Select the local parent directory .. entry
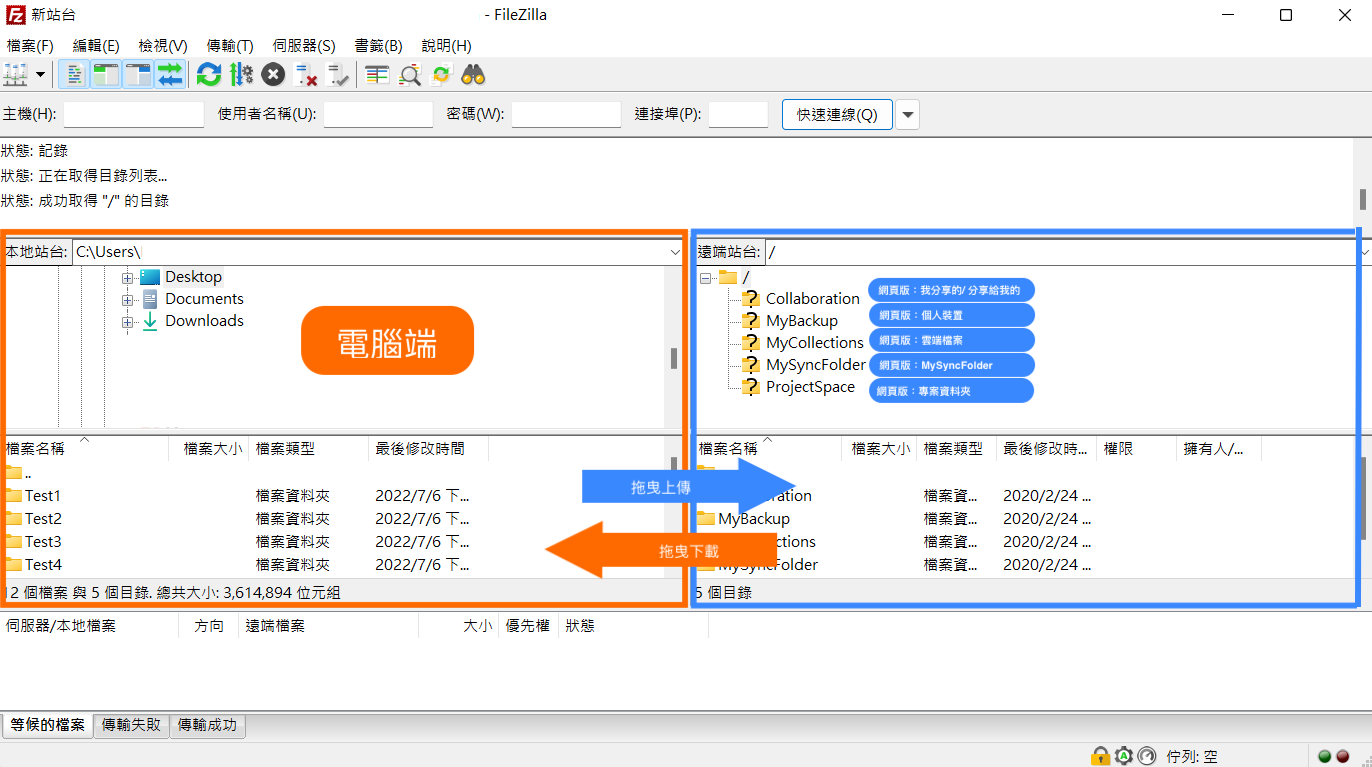 coord(30,473)
